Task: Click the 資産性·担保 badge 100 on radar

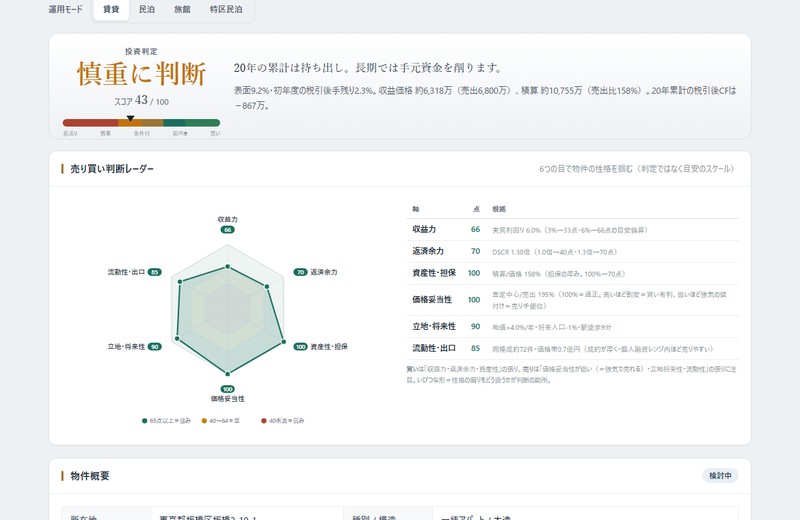Action: pyautogui.click(x=301, y=346)
